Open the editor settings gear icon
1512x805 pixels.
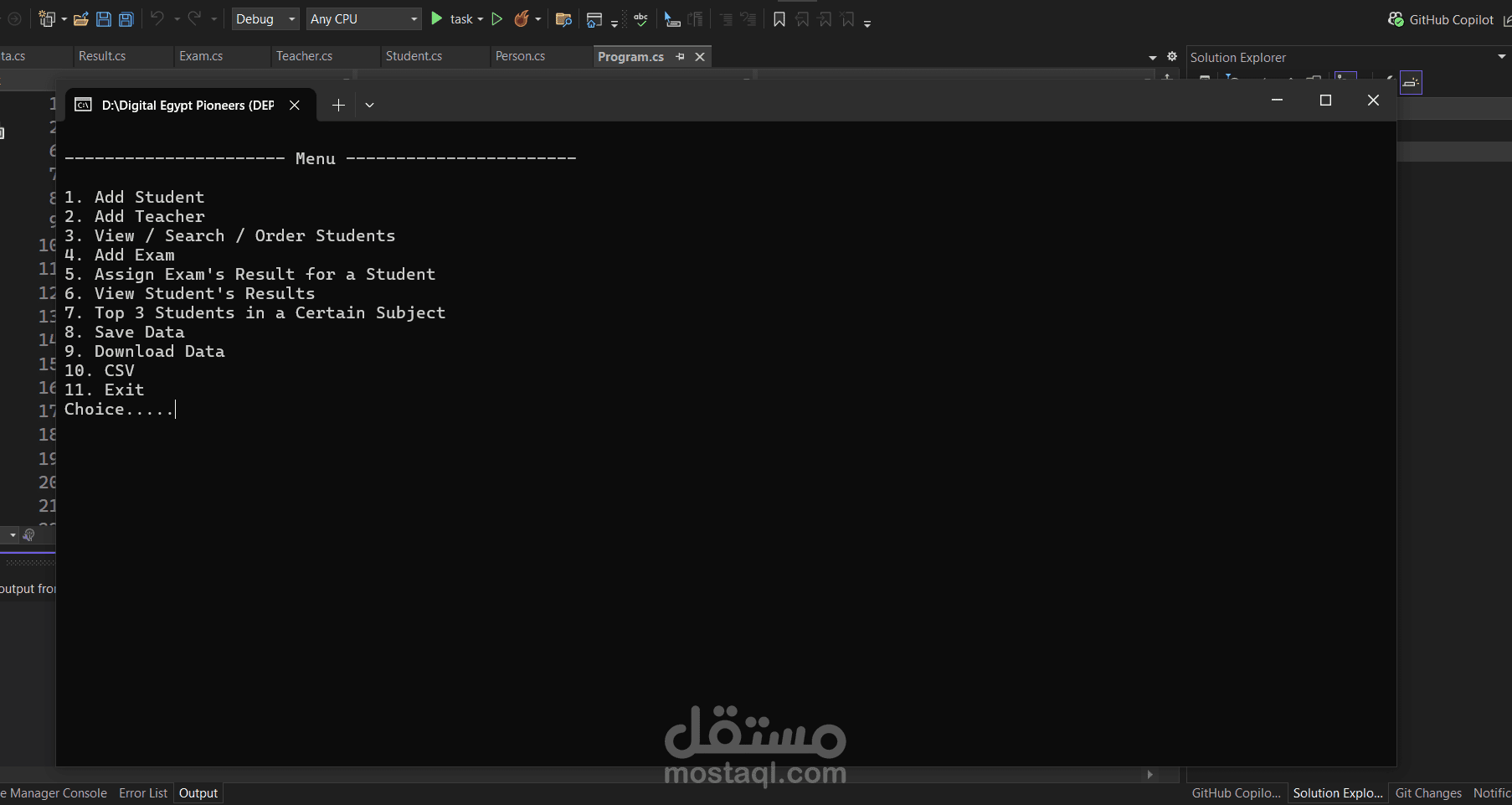[1172, 56]
